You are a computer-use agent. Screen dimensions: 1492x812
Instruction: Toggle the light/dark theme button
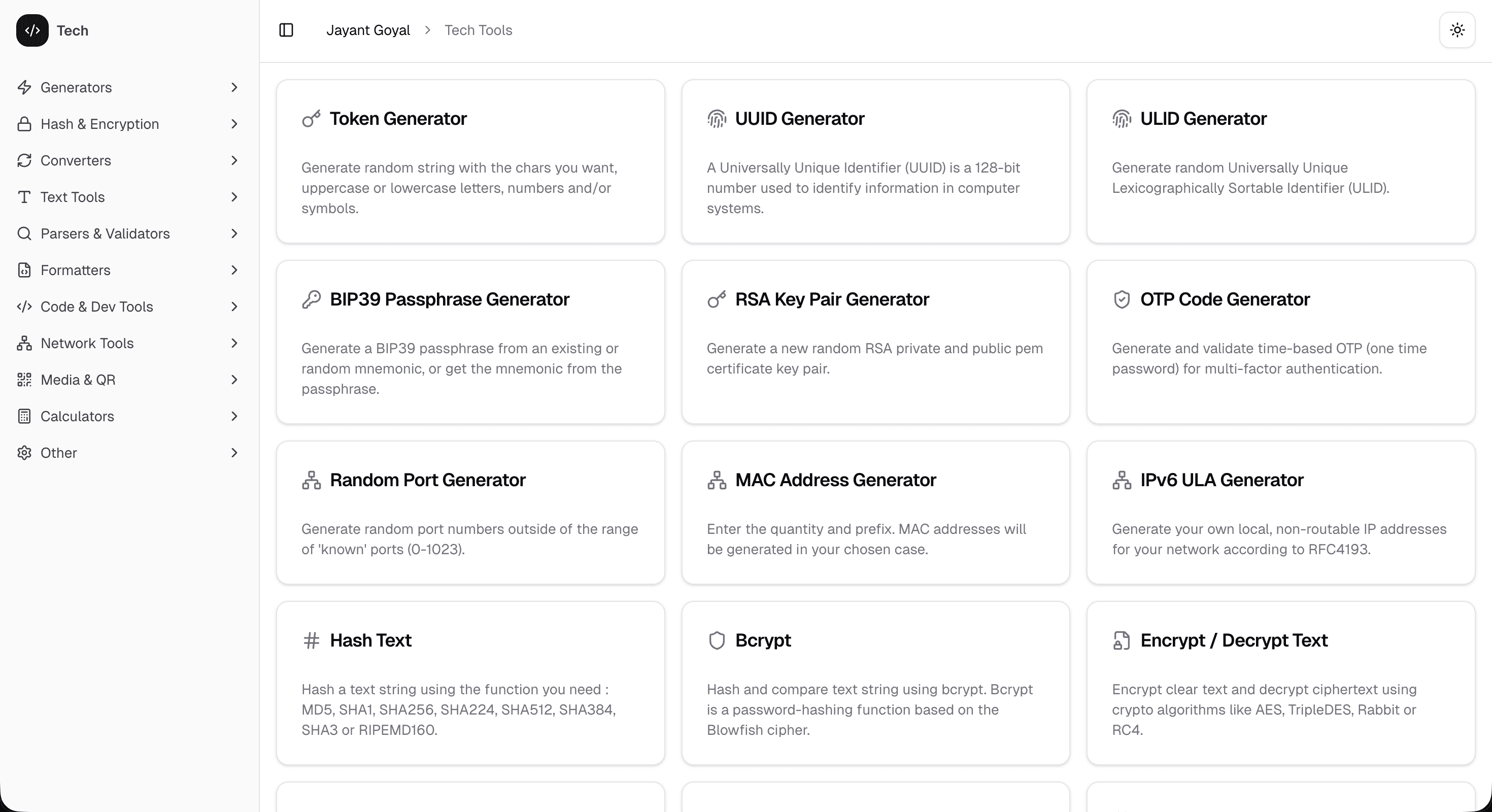tap(1456, 30)
